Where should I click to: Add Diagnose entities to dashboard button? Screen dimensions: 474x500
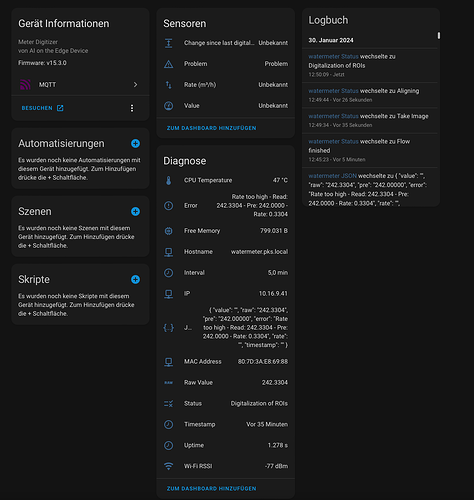coord(211,488)
